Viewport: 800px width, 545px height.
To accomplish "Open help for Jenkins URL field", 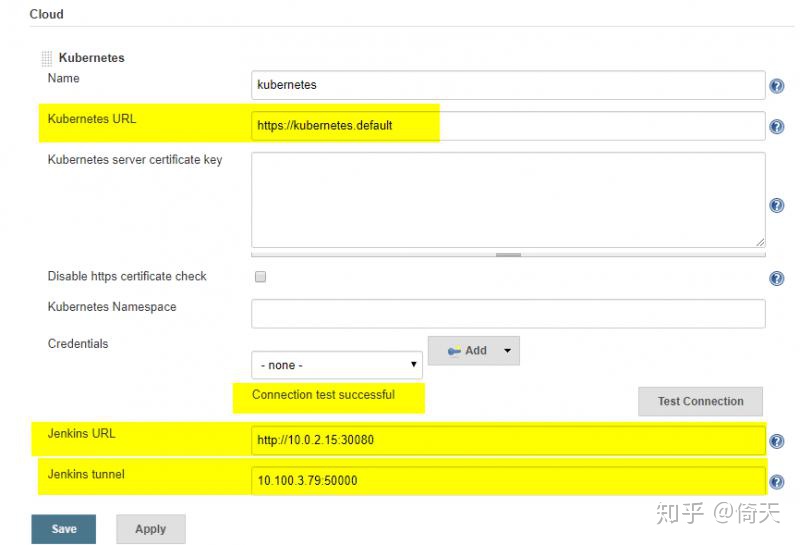I will pyautogui.click(x=777, y=441).
